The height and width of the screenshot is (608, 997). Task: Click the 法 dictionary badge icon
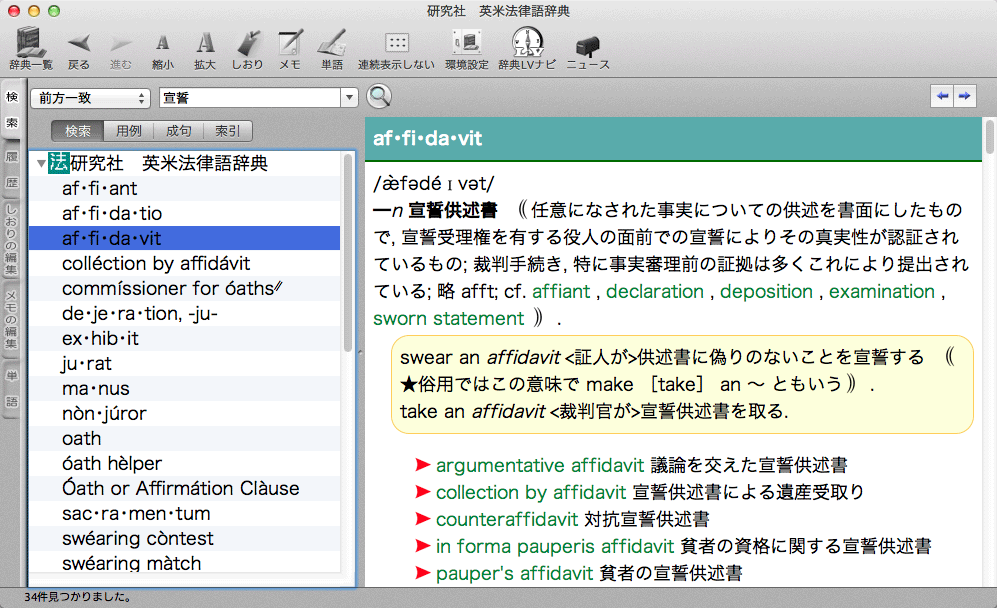pos(58,162)
